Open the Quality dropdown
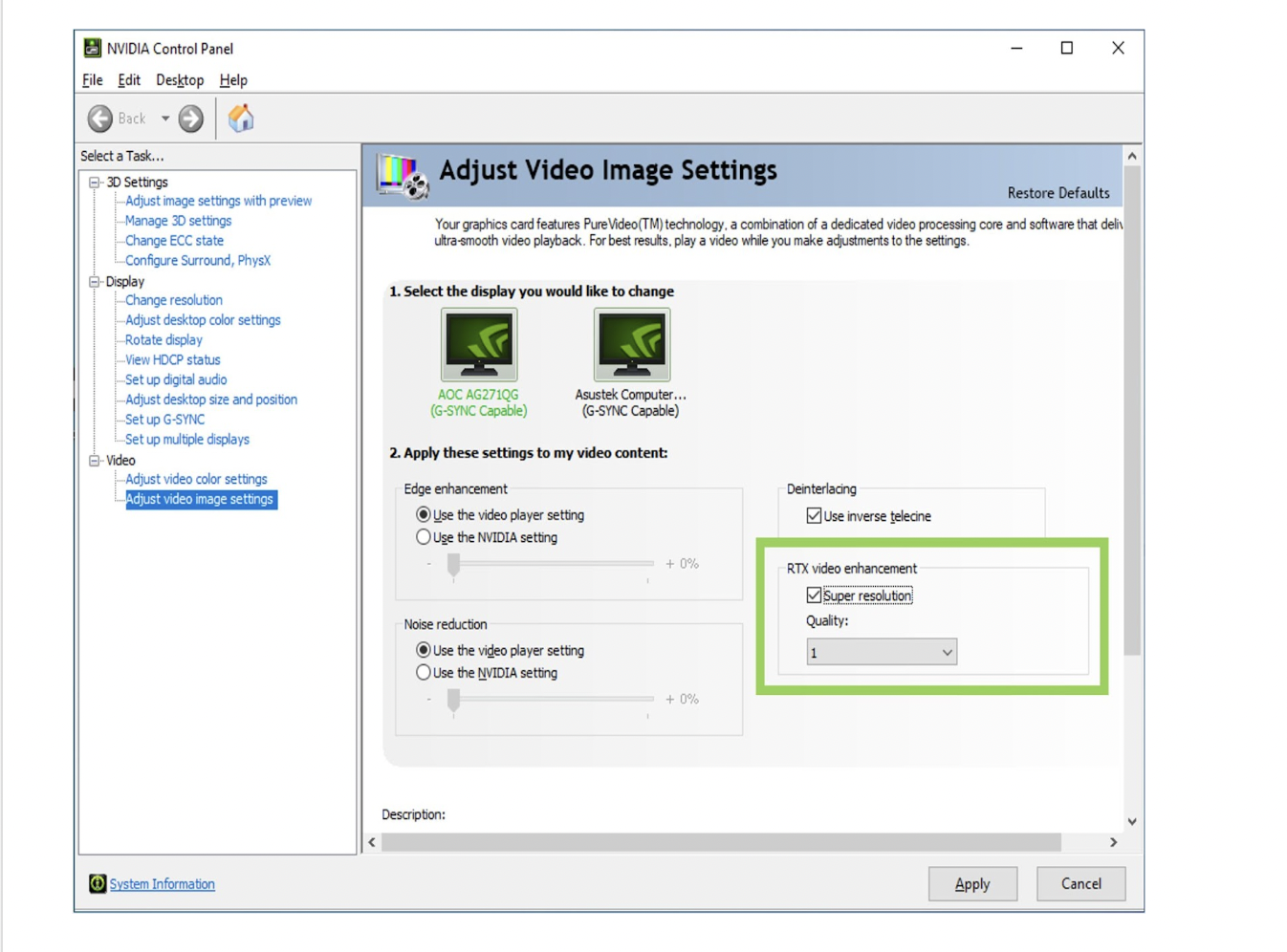 click(882, 653)
